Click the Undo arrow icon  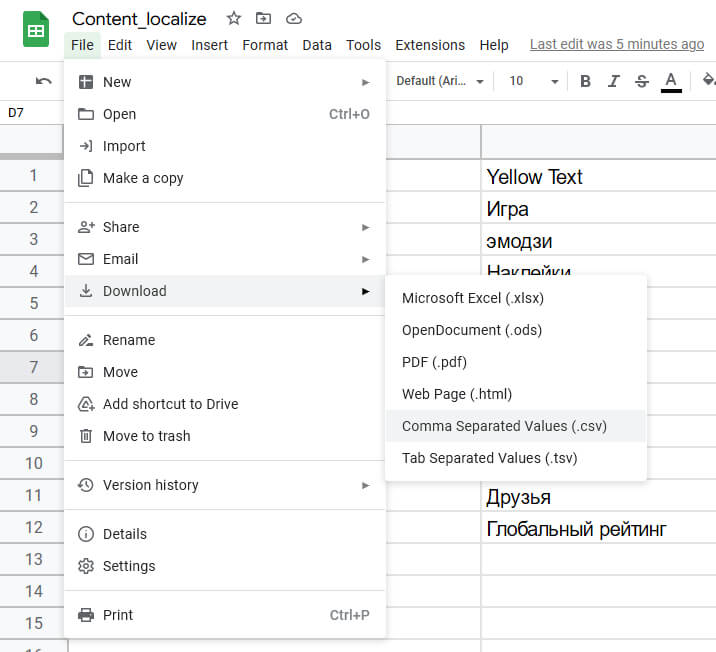(x=43, y=81)
